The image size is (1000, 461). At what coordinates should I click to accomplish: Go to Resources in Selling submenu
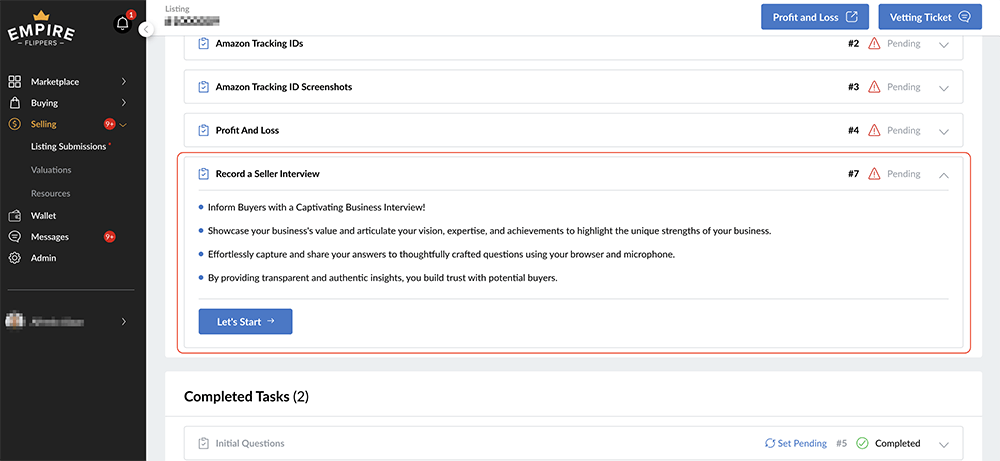coord(51,193)
